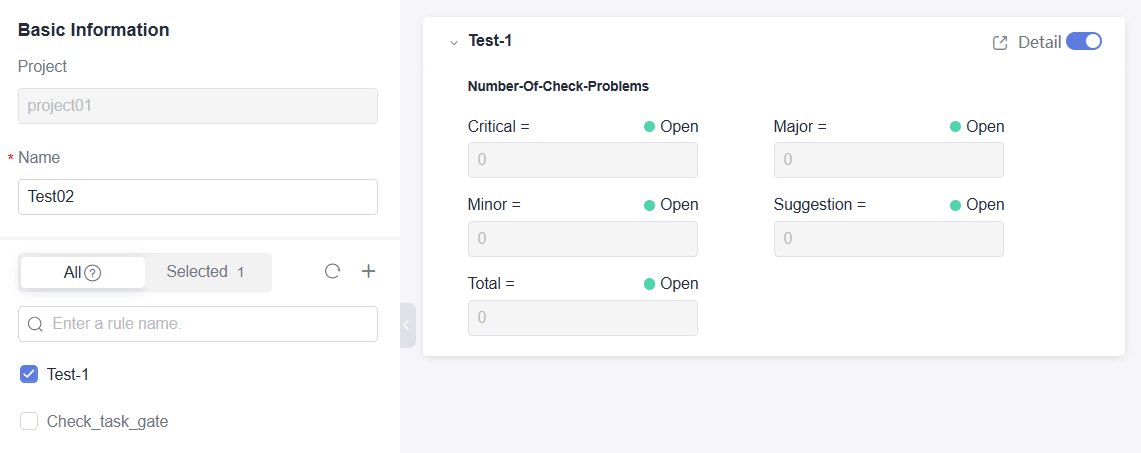Click the plus icon to add rule
1141x453 pixels.
(368, 271)
